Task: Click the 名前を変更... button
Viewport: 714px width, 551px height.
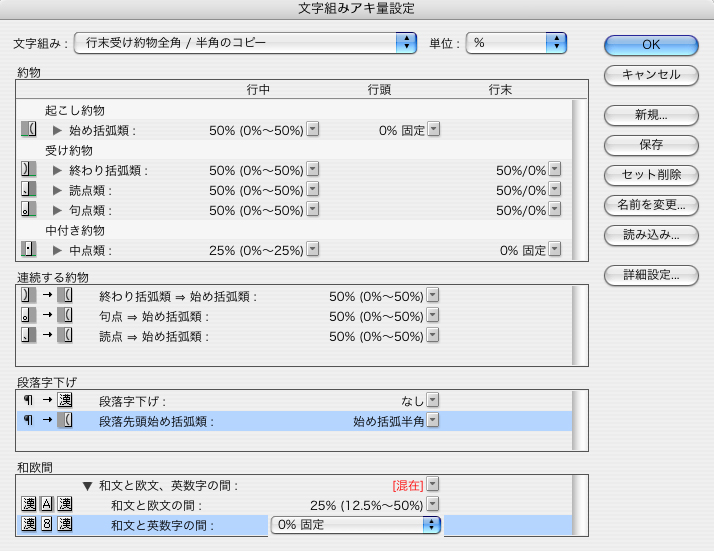Action: (x=651, y=205)
